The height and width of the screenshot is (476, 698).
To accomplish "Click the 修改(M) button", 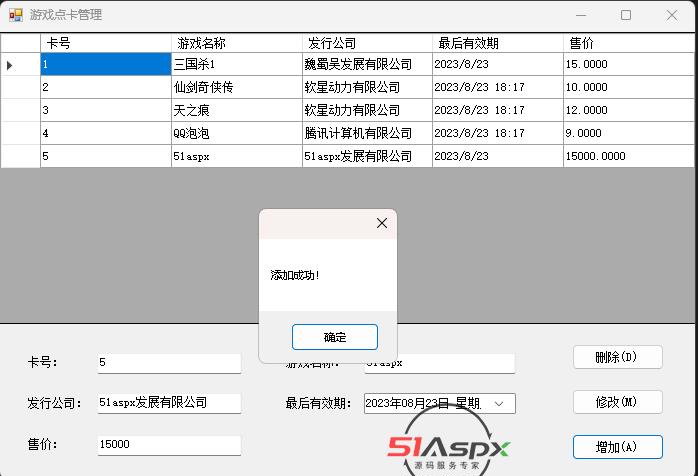I will [x=617, y=402].
